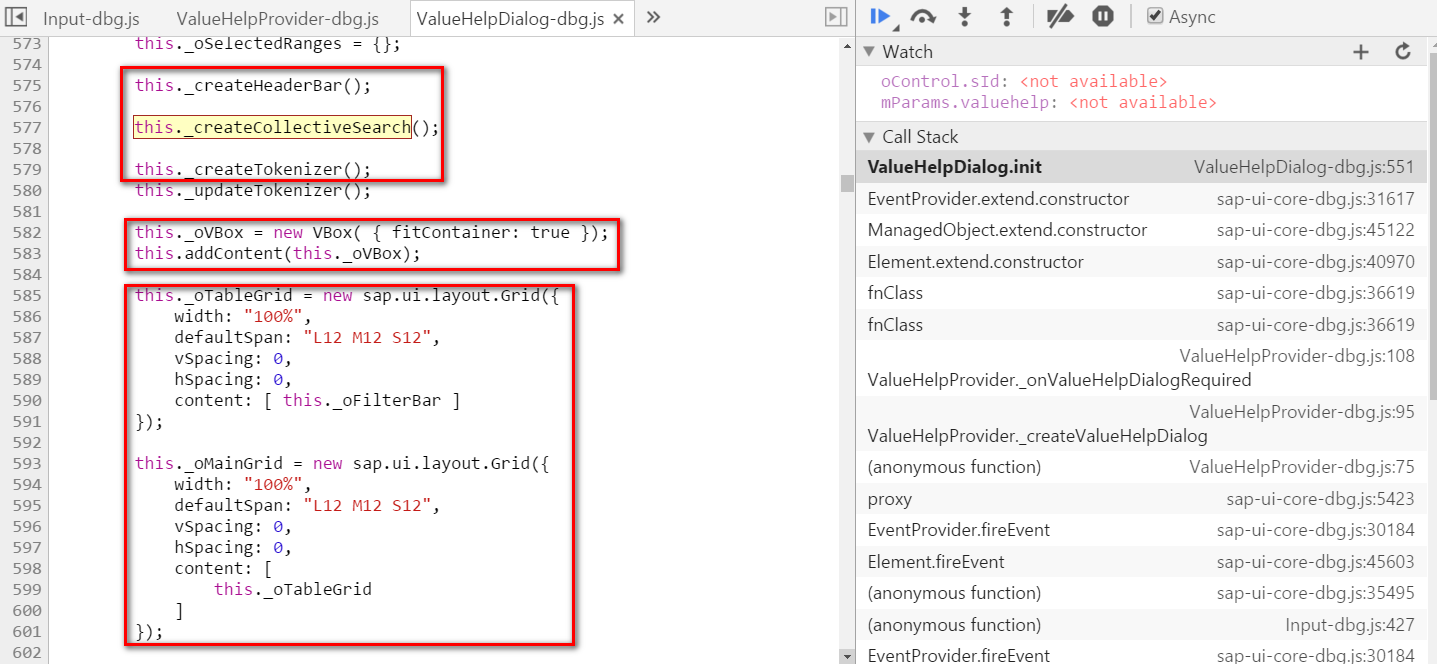1437x664 pixels.
Task: Close the ValueHelpDialog-dbg.js tab
Action: click(619, 19)
